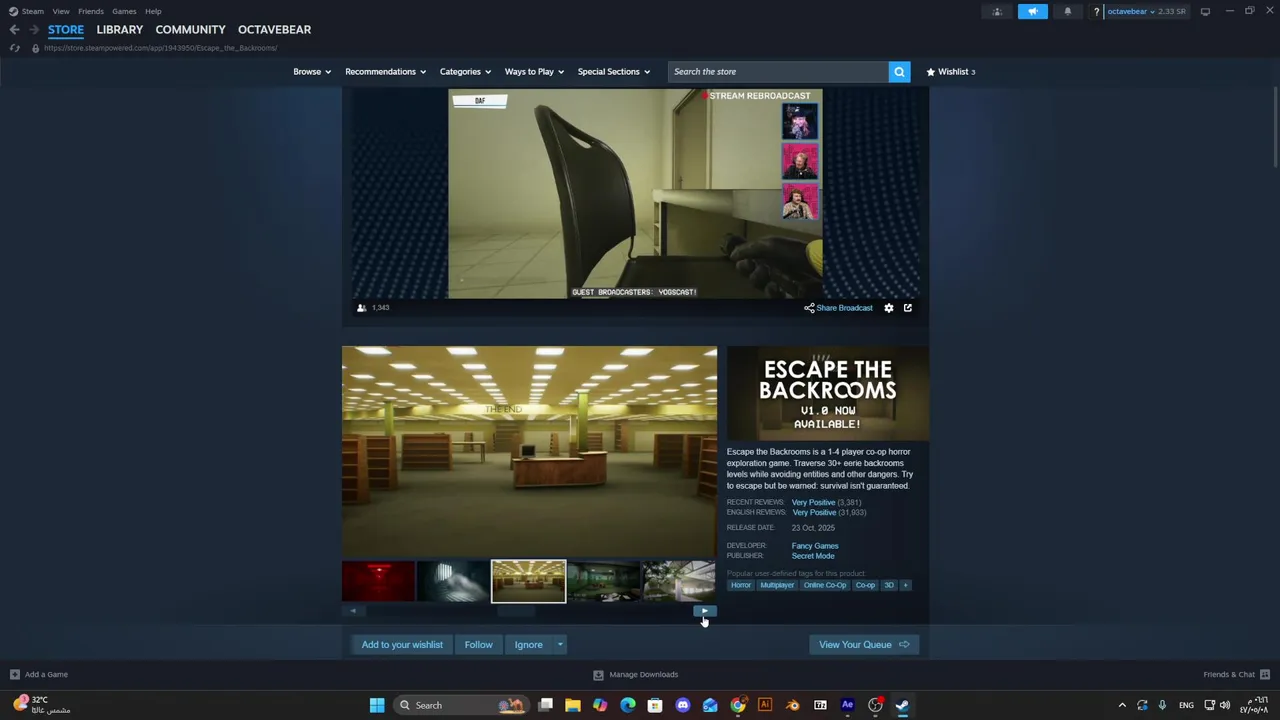The width and height of the screenshot is (1280, 720).
Task: Open the Friends menu
Action: (x=91, y=12)
